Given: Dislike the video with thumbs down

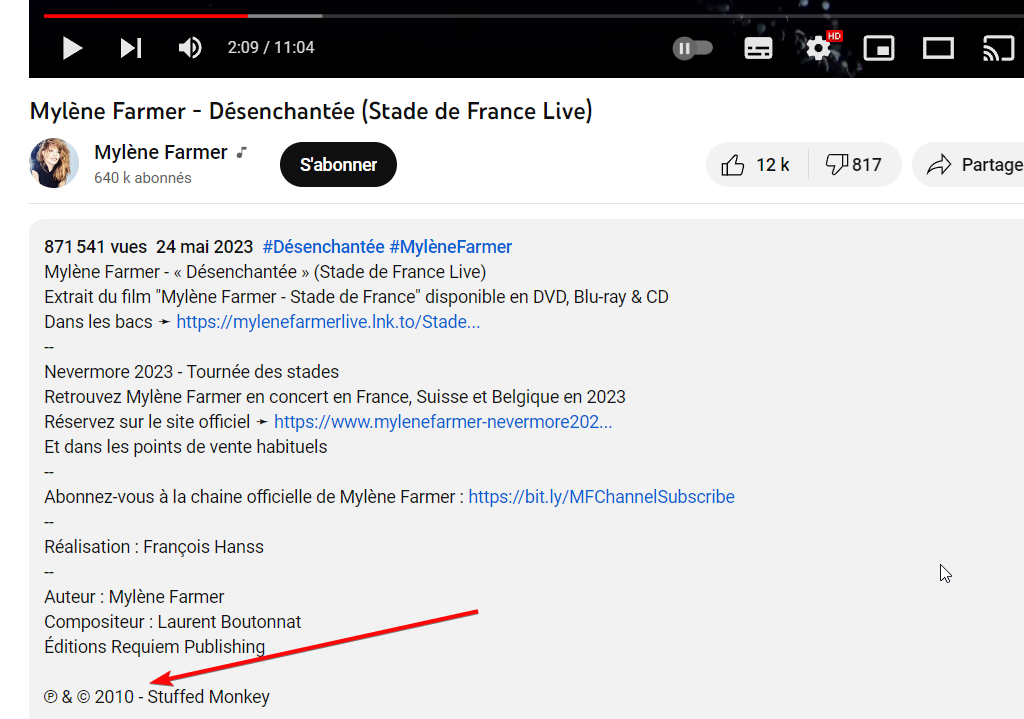Looking at the screenshot, I should tap(855, 165).
